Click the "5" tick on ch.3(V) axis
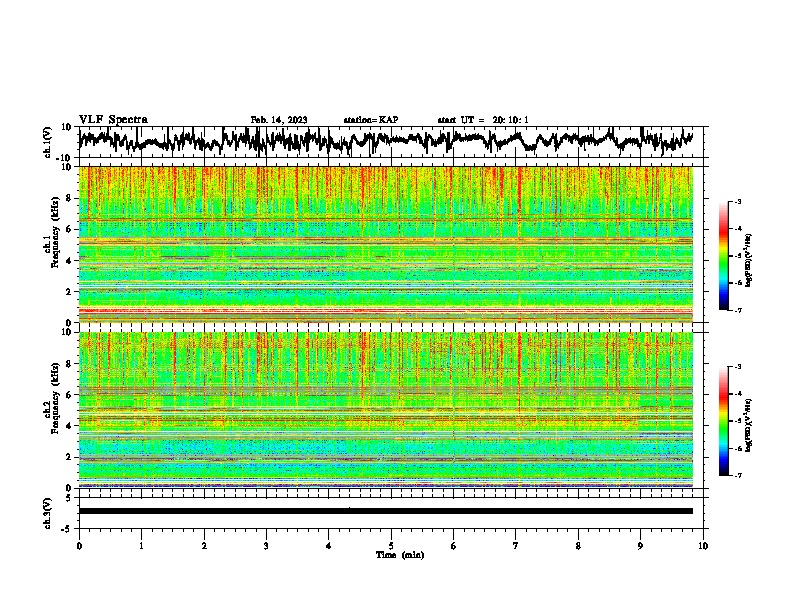Viewport: 792px width, 612px height. (69, 498)
